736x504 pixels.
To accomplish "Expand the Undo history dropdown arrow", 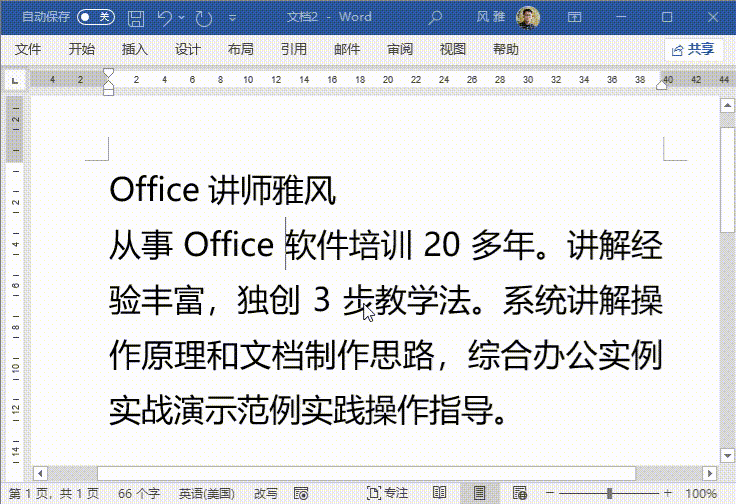I will [182, 17].
